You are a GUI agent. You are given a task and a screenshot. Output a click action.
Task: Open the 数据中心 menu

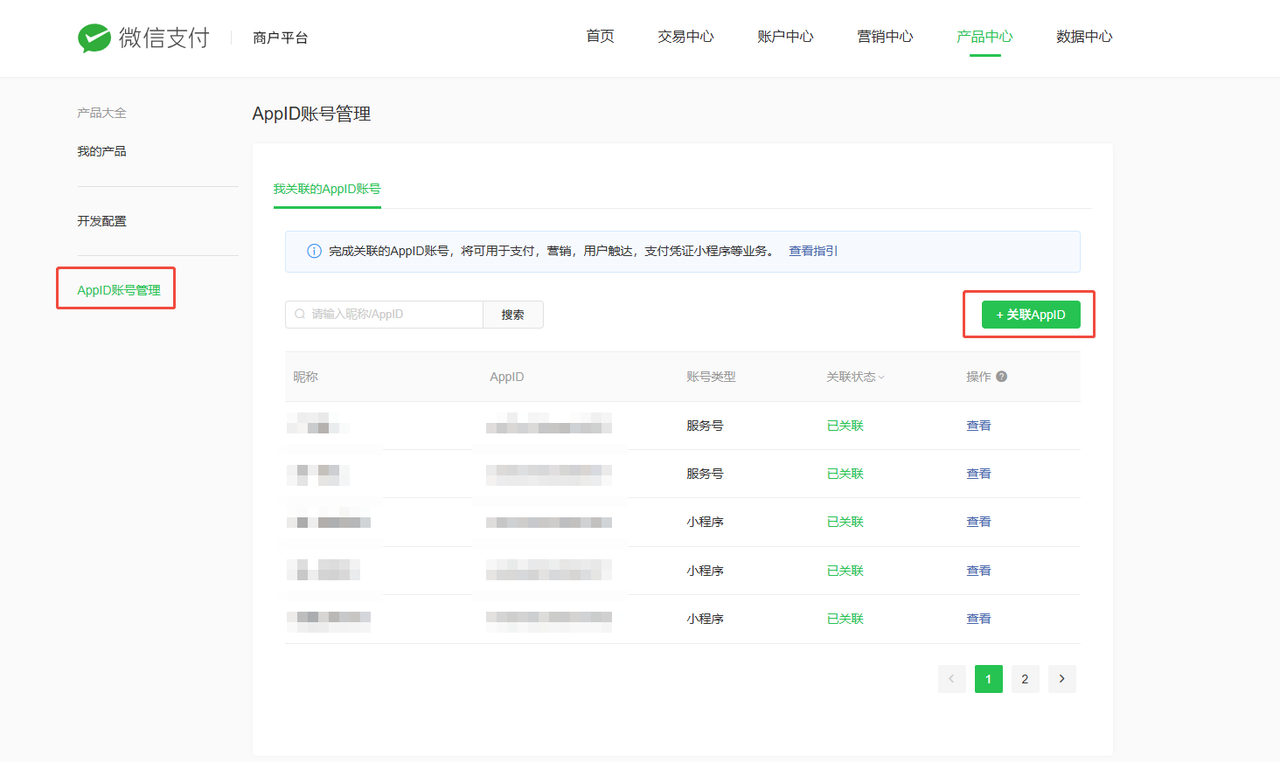pyautogui.click(x=1084, y=37)
